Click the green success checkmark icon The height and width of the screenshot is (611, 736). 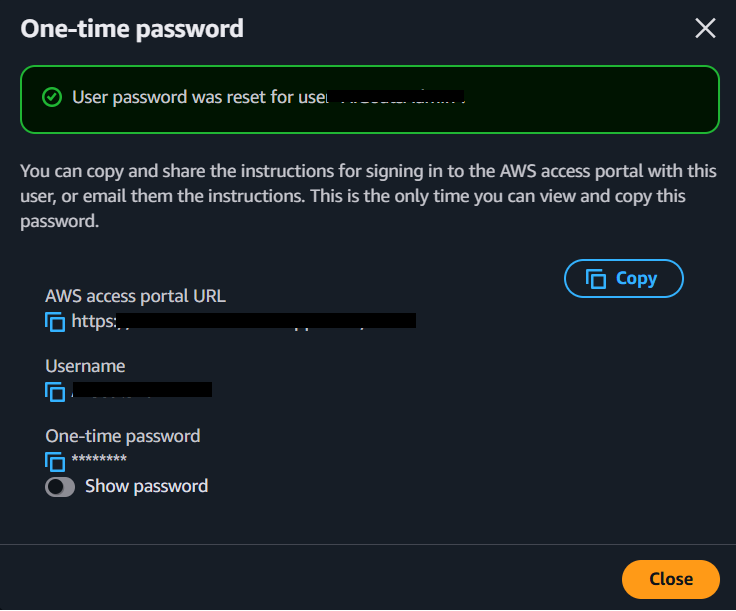(x=51, y=97)
